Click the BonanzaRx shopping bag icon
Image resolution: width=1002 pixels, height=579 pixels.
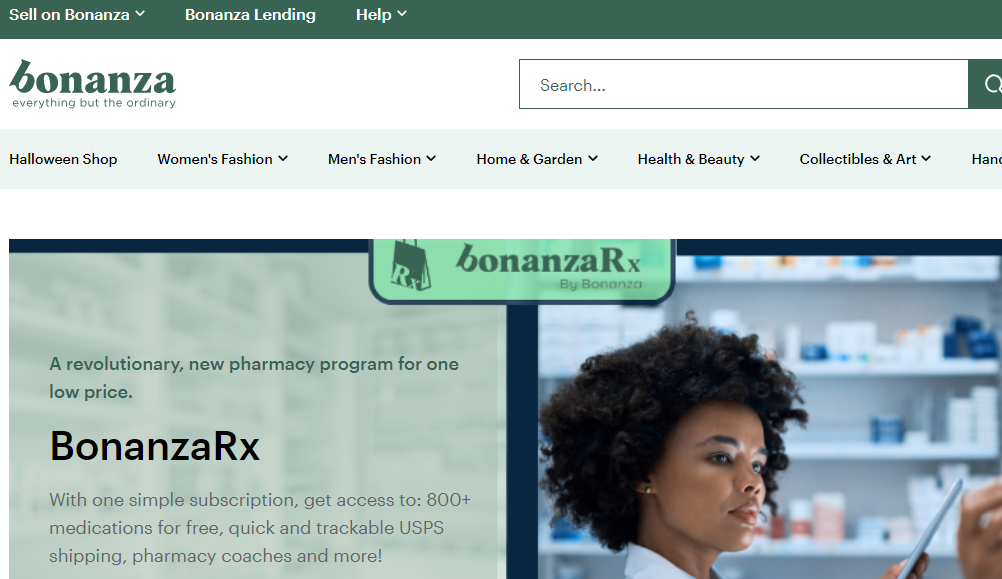(410, 265)
